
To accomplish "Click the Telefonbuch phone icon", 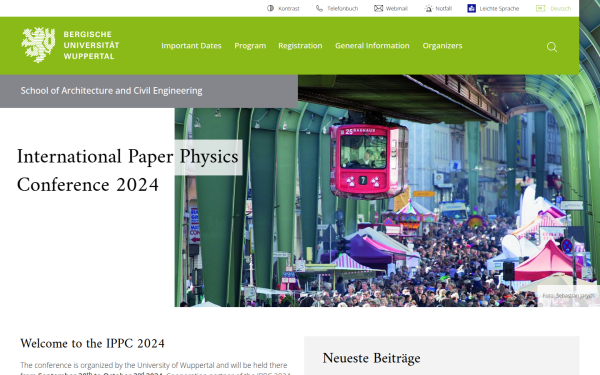I will tap(319, 8).
